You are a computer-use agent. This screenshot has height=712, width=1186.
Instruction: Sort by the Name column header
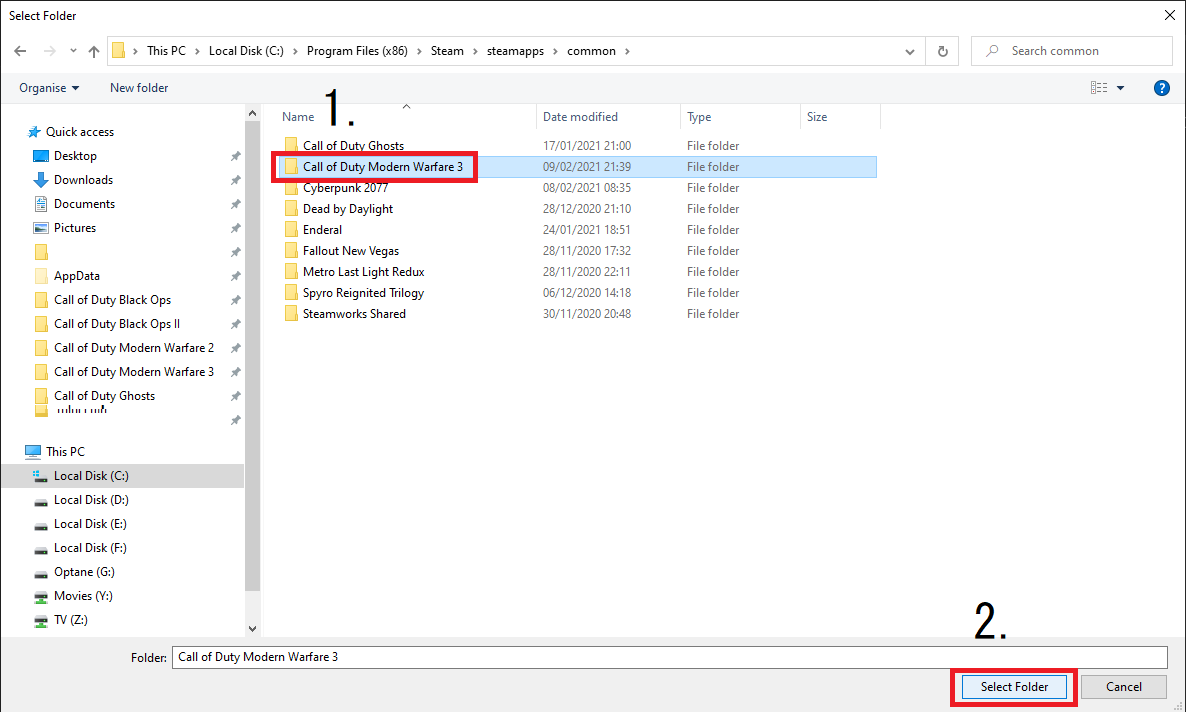[298, 117]
